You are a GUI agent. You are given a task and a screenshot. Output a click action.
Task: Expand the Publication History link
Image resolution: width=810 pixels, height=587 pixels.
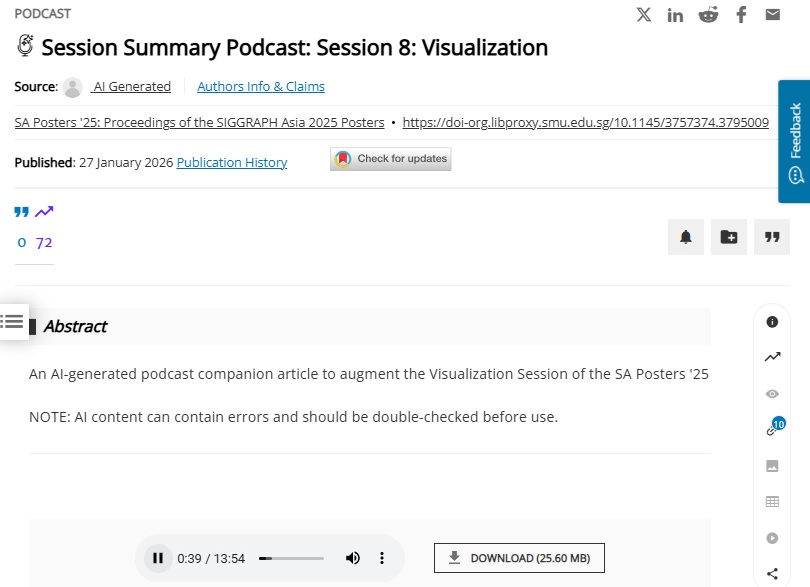(232, 162)
